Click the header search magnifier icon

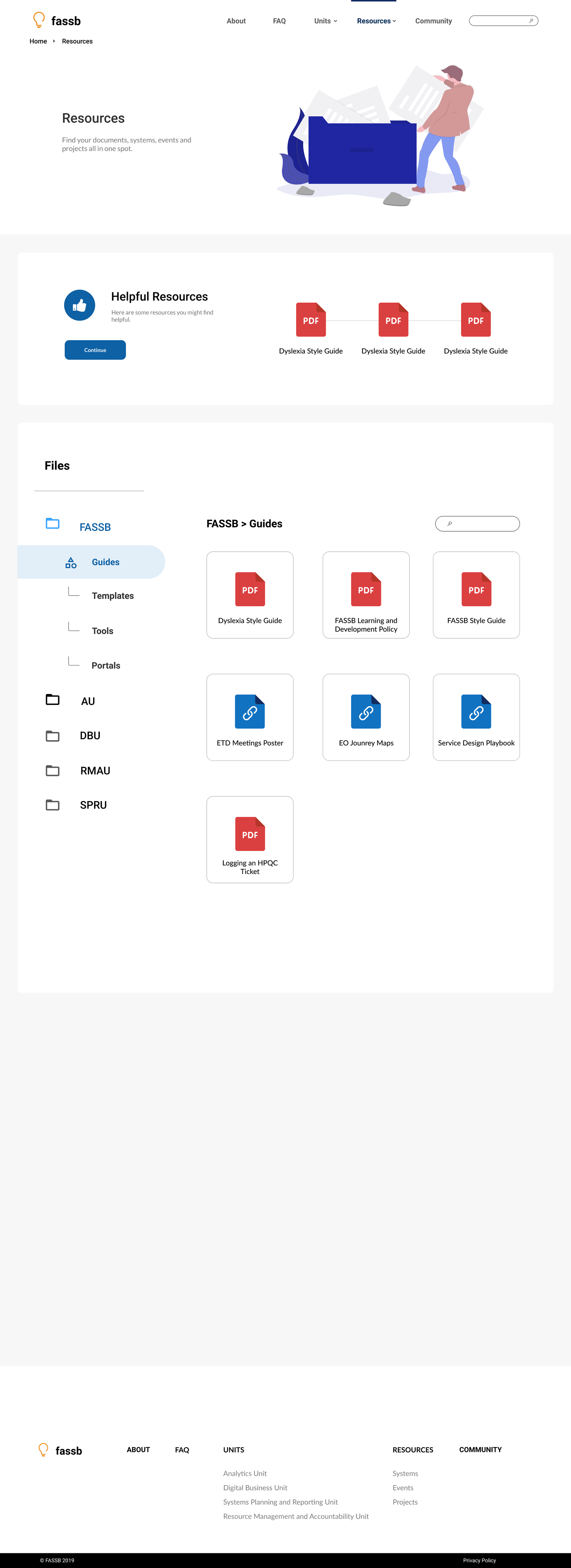pos(531,21)
